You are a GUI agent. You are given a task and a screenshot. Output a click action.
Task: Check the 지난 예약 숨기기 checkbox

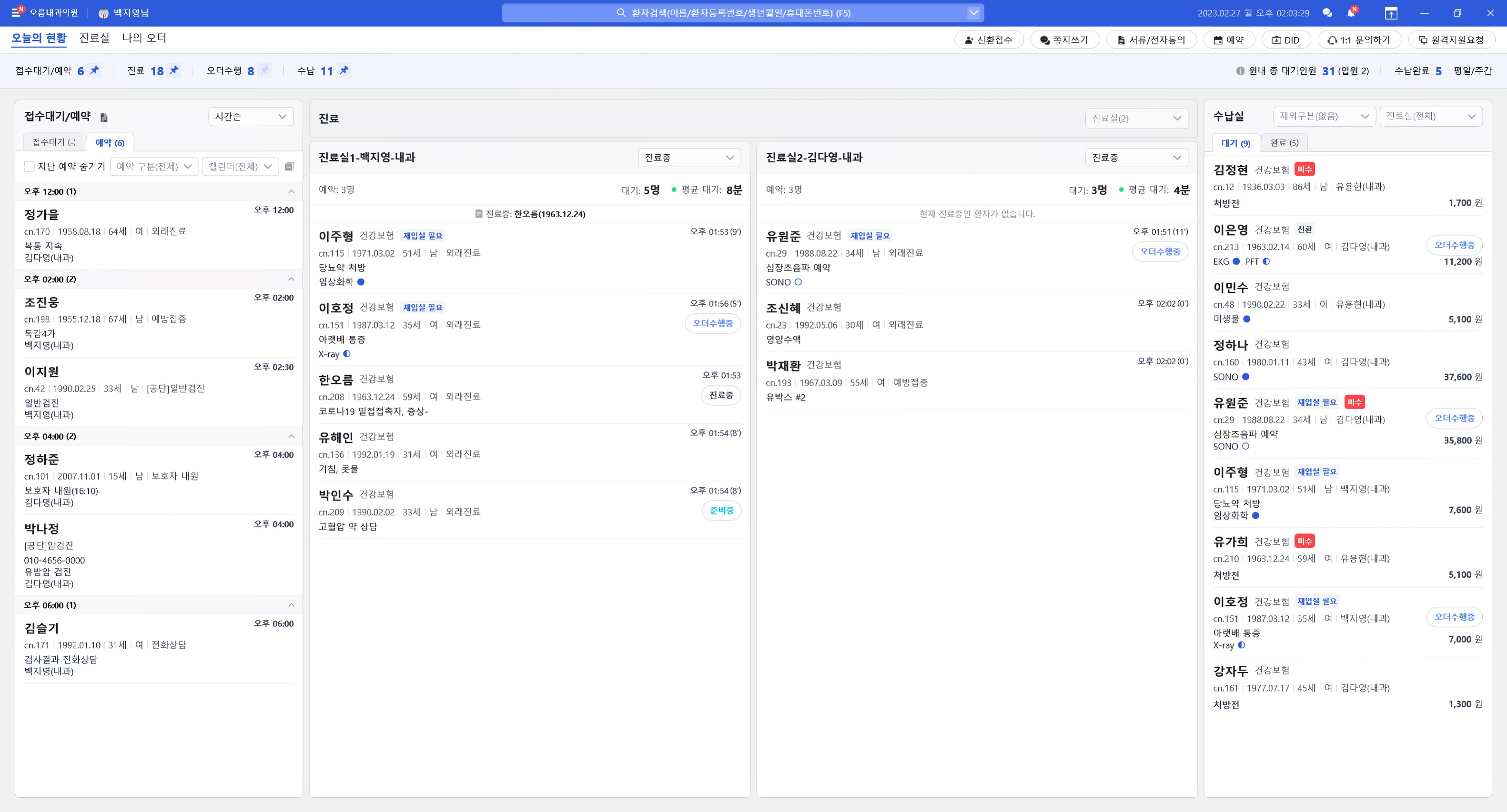(29, 167)
